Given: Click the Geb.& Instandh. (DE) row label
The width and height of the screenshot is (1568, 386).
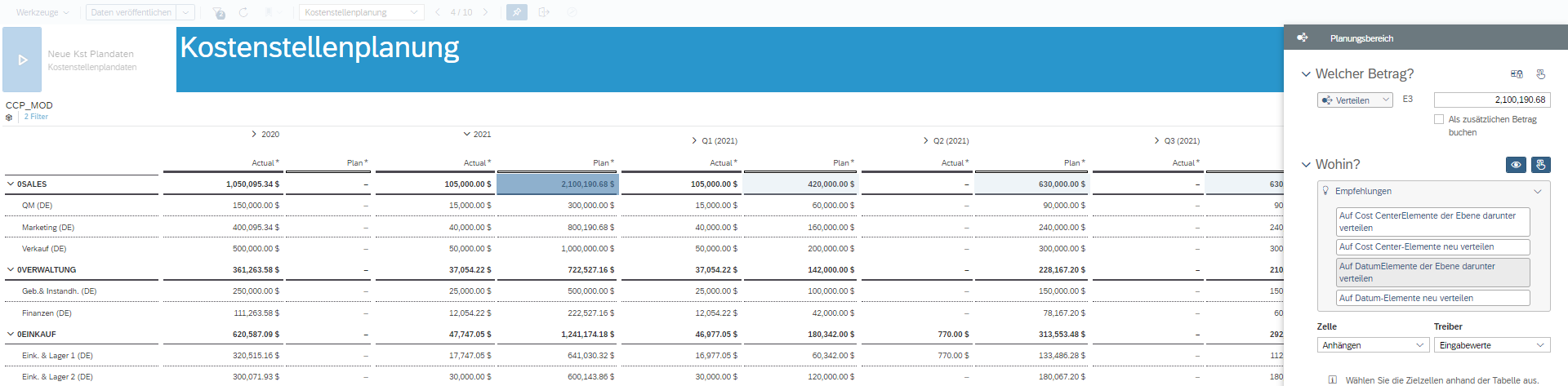Looking at the screenshot, I should (59, 291).
